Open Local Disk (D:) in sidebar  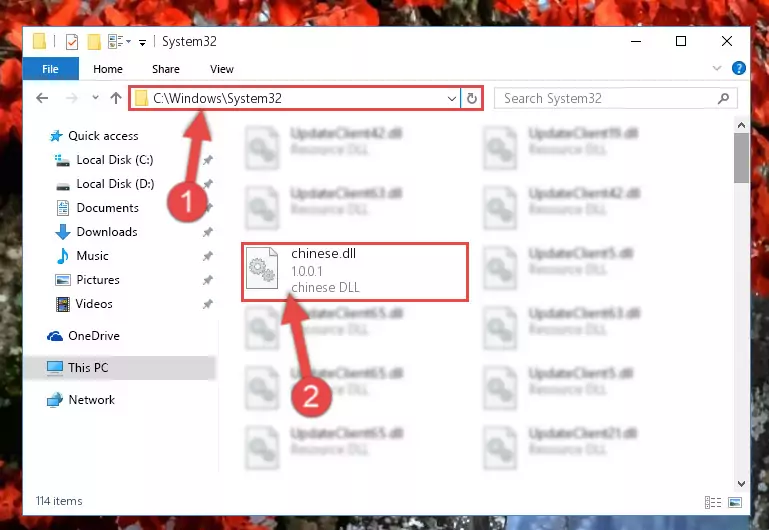[115, 184]
